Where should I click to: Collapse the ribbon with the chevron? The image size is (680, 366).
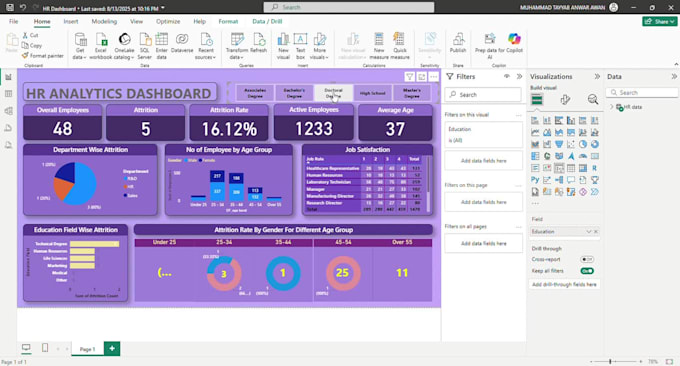point(676,64)
